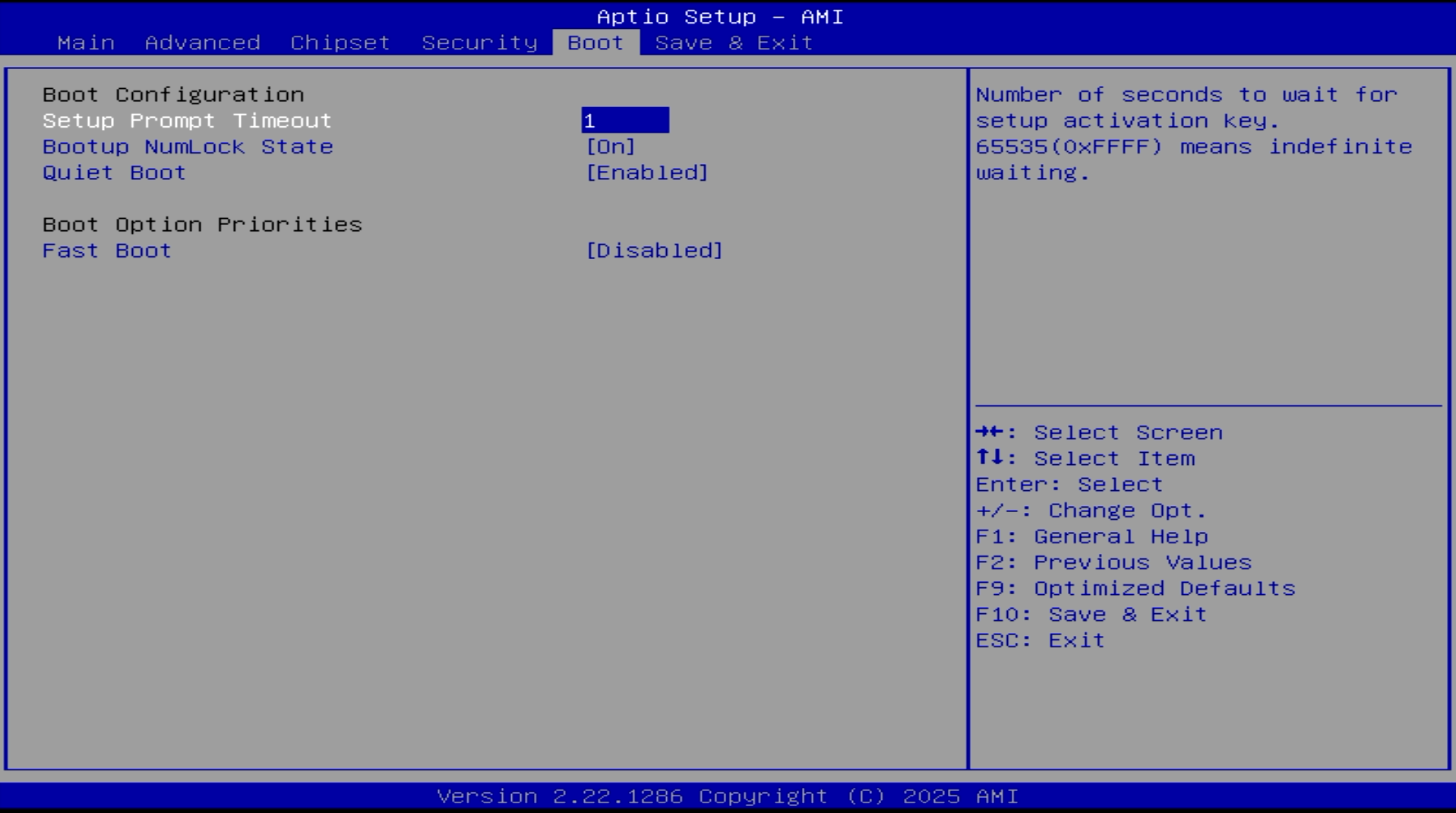1456x813 pixels.
Task: Select the Save & Exit tab
Action: (x=734, y=43)
